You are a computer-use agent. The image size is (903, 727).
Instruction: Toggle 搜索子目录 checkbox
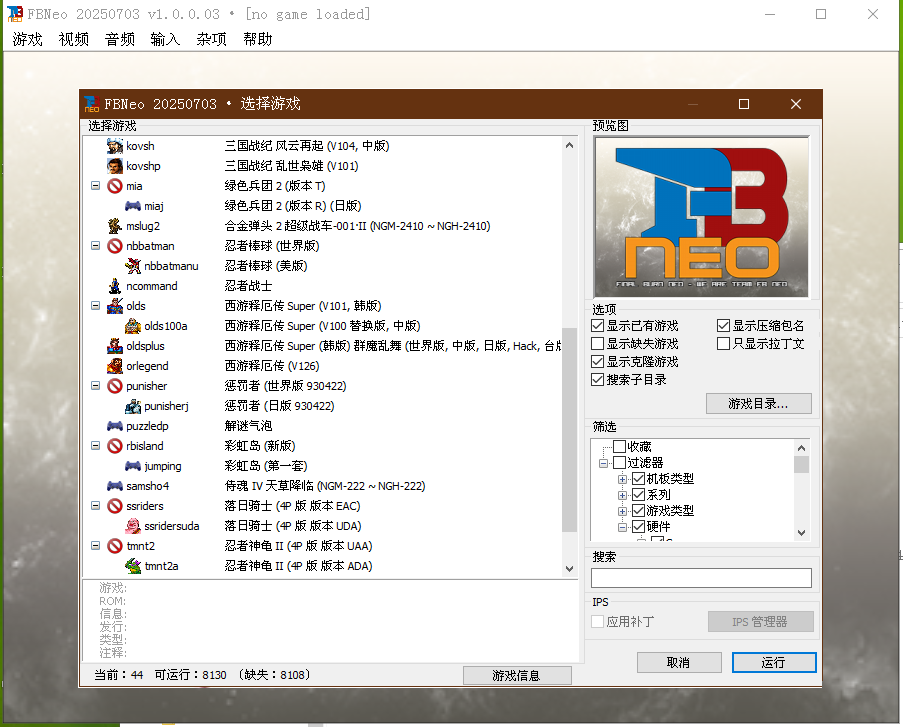point(598,380)
